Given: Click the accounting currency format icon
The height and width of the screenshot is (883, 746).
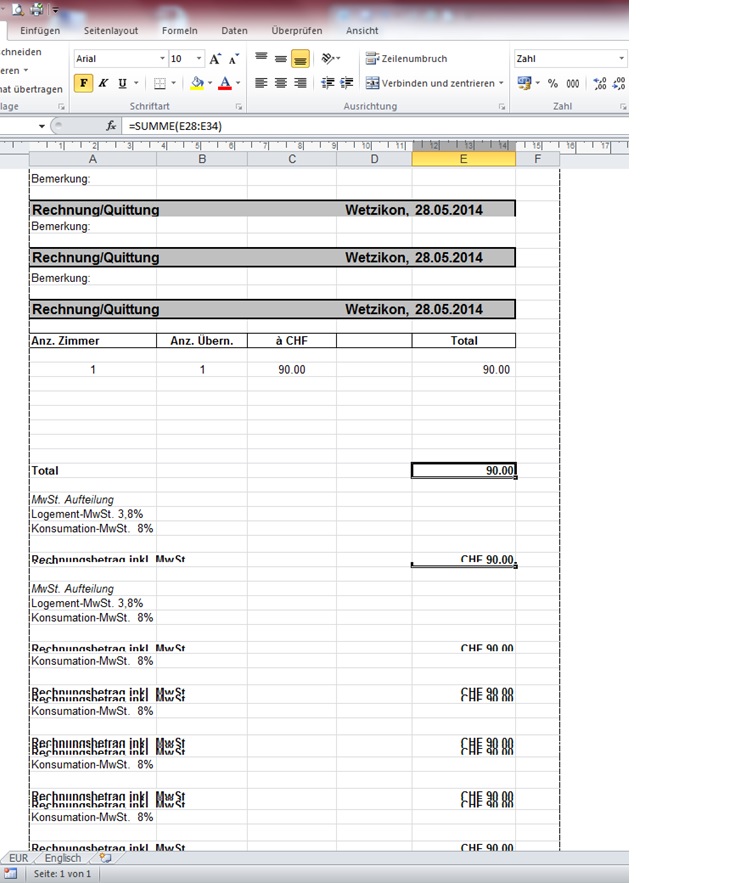Looking at the screenshot, I should (x=524, y=83).
